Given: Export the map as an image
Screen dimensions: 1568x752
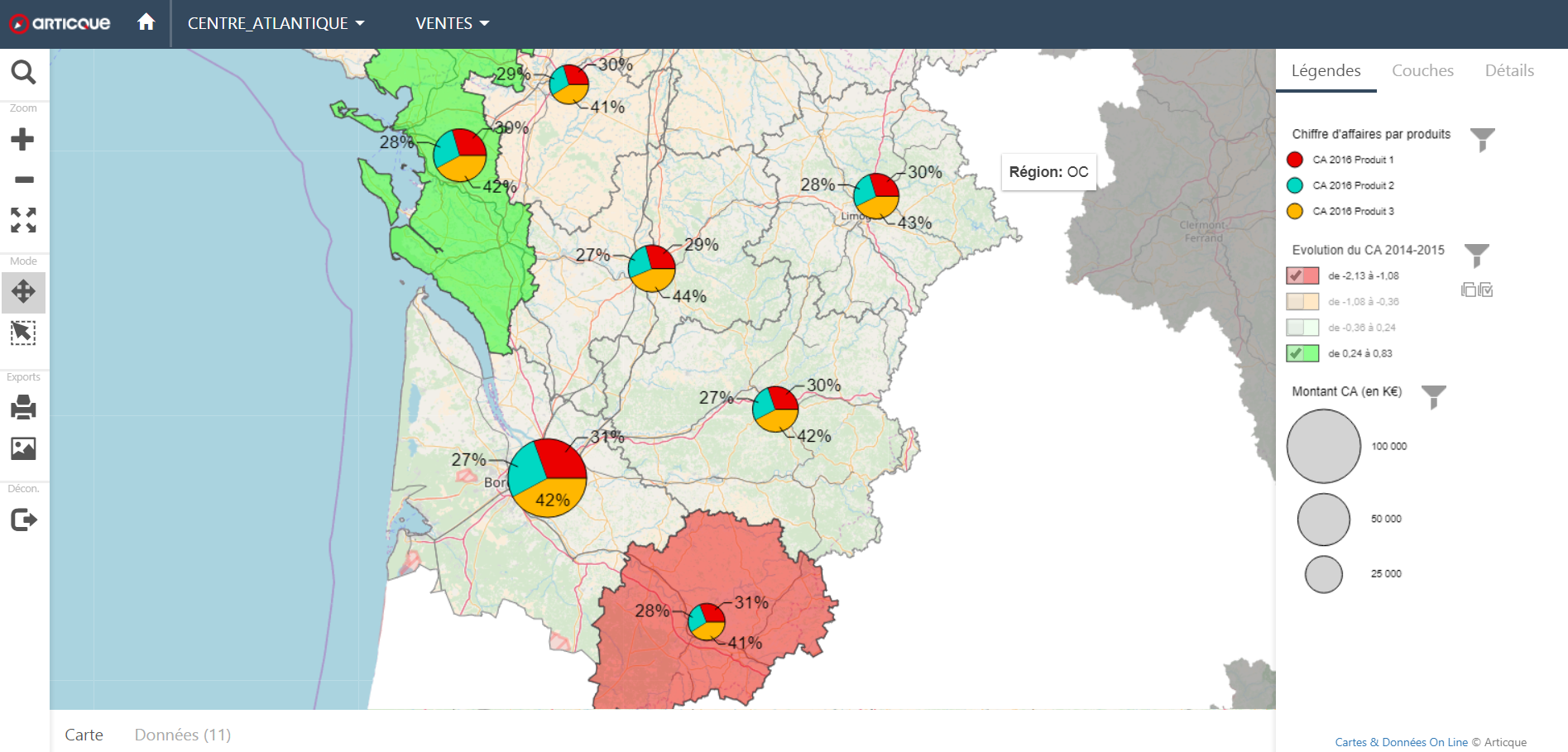Looking at the screenshot, I should (23, 448).
